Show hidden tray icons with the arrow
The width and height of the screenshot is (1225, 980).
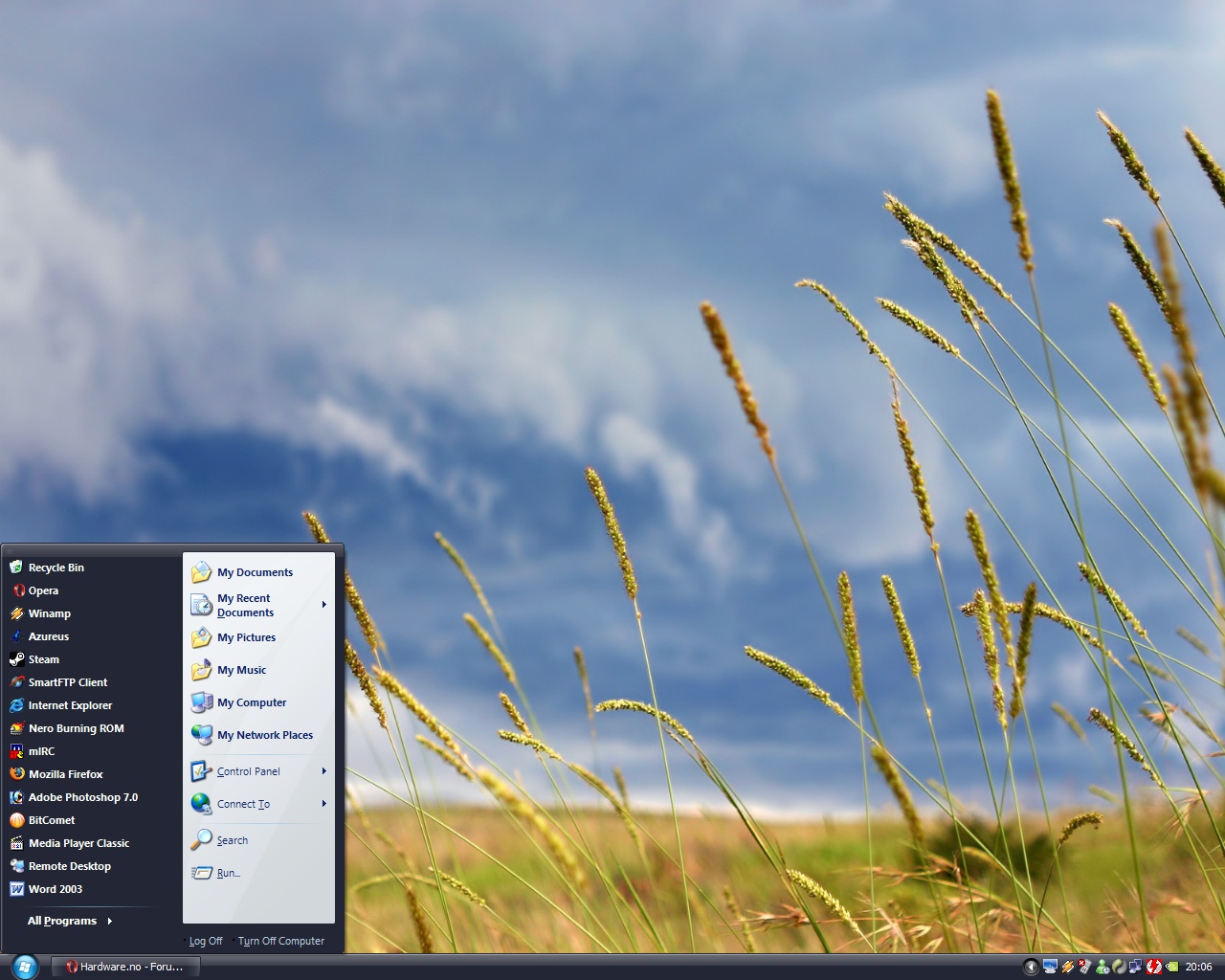point(1031,967)
